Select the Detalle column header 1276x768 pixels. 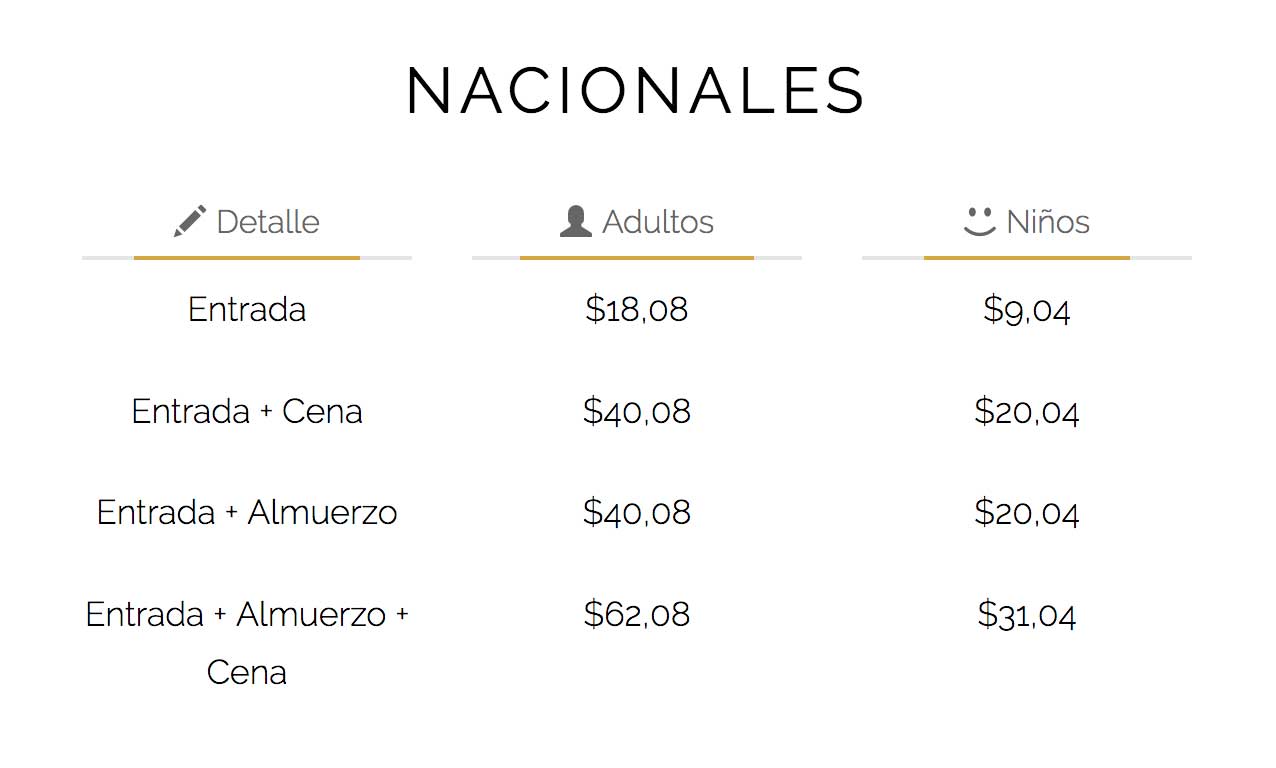pyautogui.click(x=246, y=221)
